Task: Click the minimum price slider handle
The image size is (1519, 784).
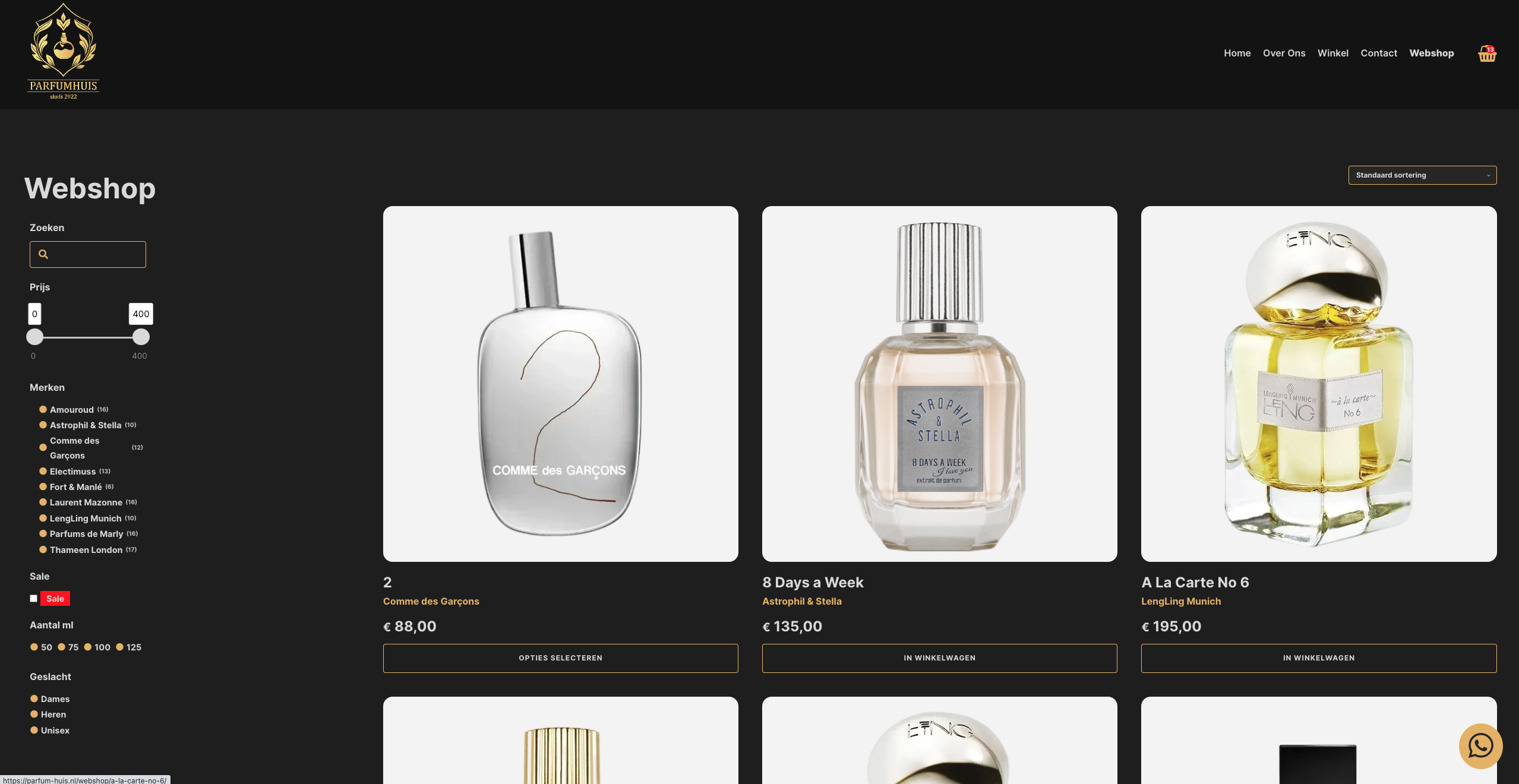Action: point(35,337)
